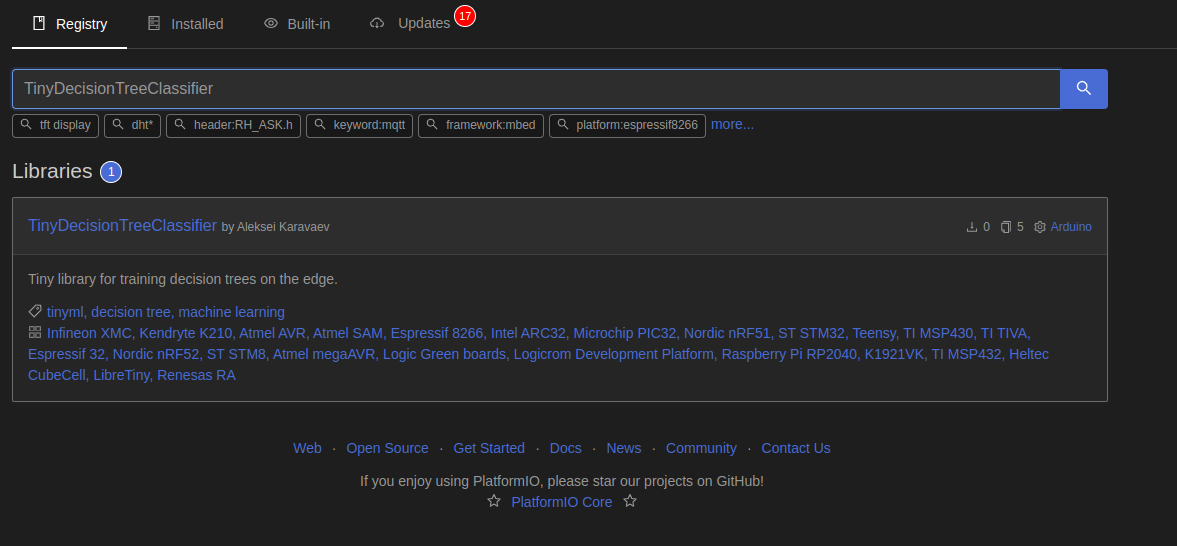Screen dimensions: 1177x546
Task: Open the TinyDecisionTreeClassifier library title
Action: [x=122, y=225]
